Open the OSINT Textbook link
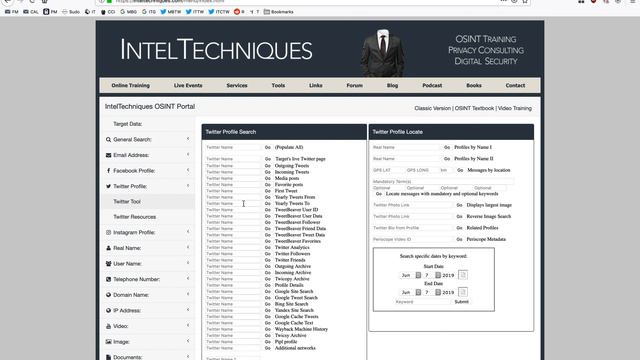This screenshot has height=360, width=640. pyautogui.click(x=474, y=108)
